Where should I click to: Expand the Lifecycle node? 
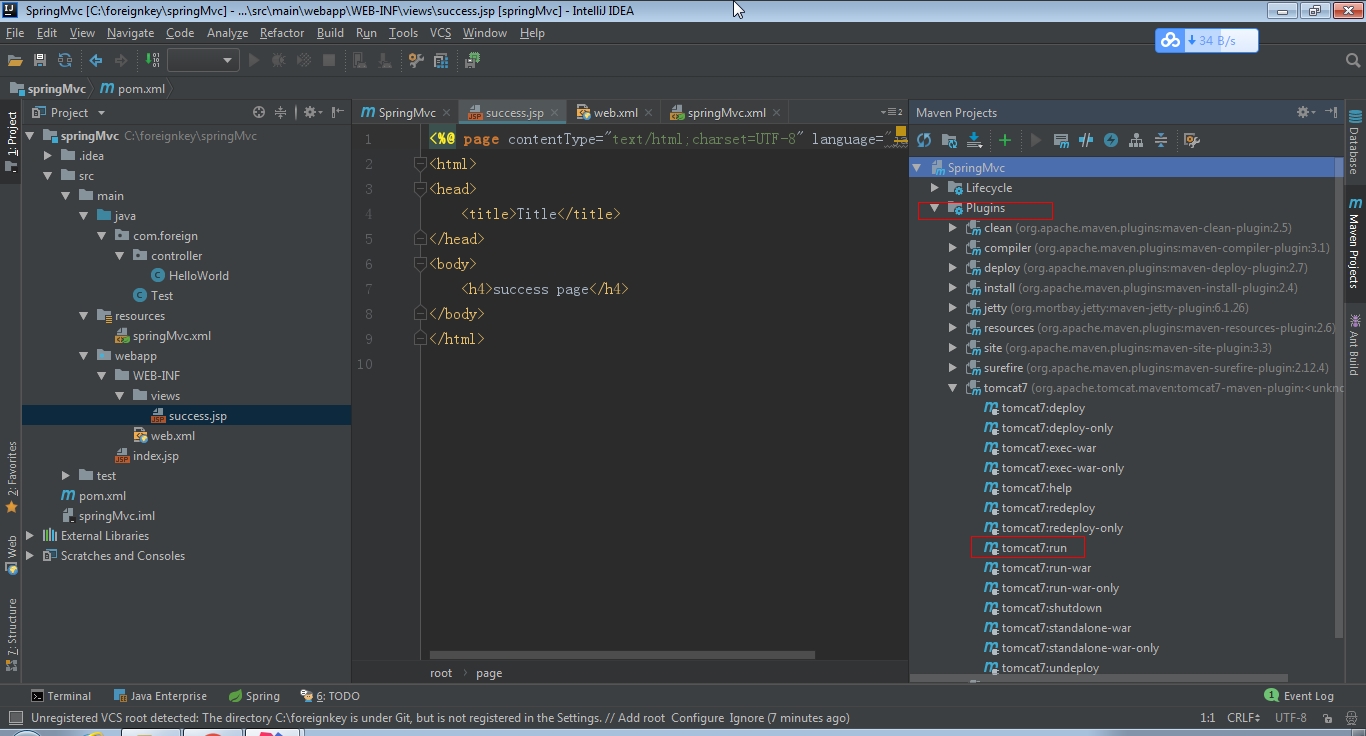point(935,188)
